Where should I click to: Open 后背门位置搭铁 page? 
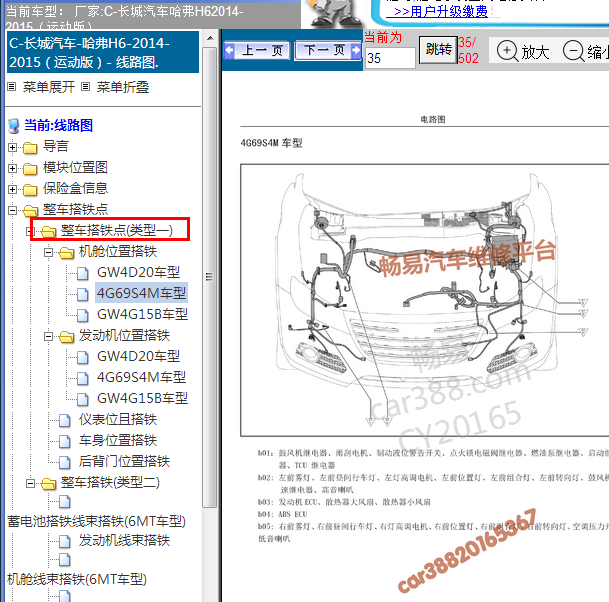point(124,461)
